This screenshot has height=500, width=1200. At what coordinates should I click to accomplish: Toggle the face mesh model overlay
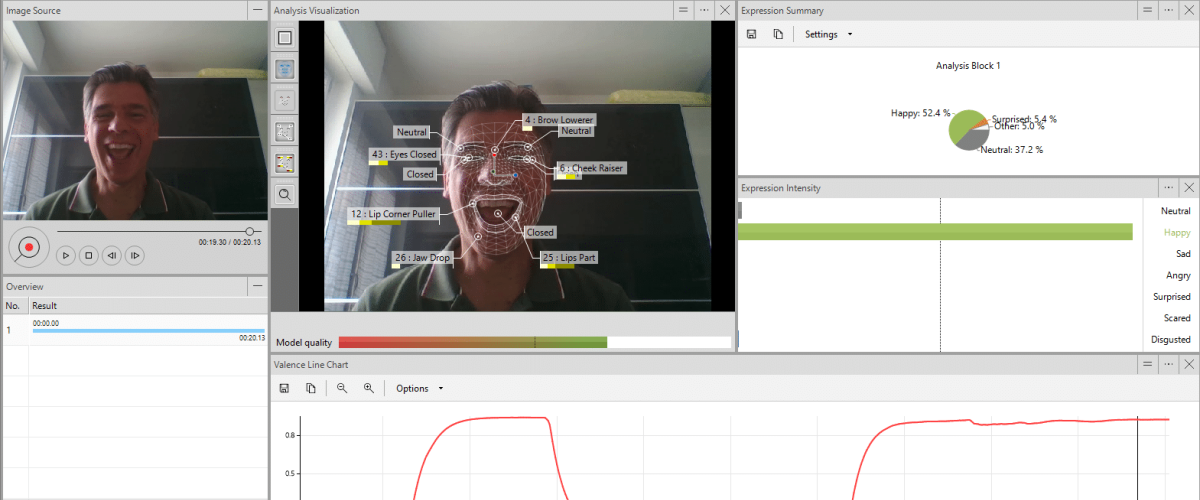pos(285,69)
